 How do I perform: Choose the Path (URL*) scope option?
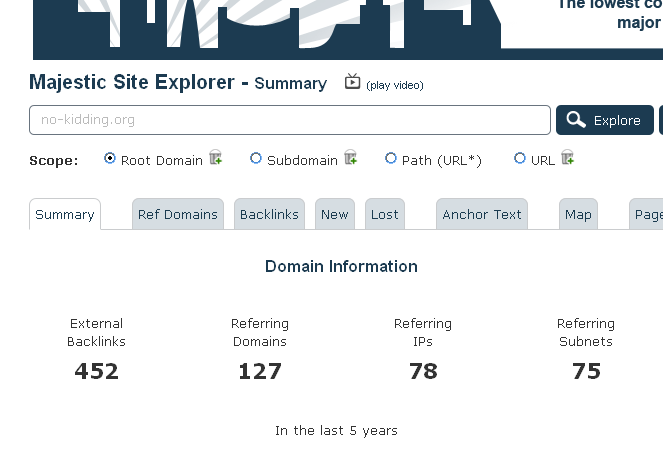tap(391, 159)
